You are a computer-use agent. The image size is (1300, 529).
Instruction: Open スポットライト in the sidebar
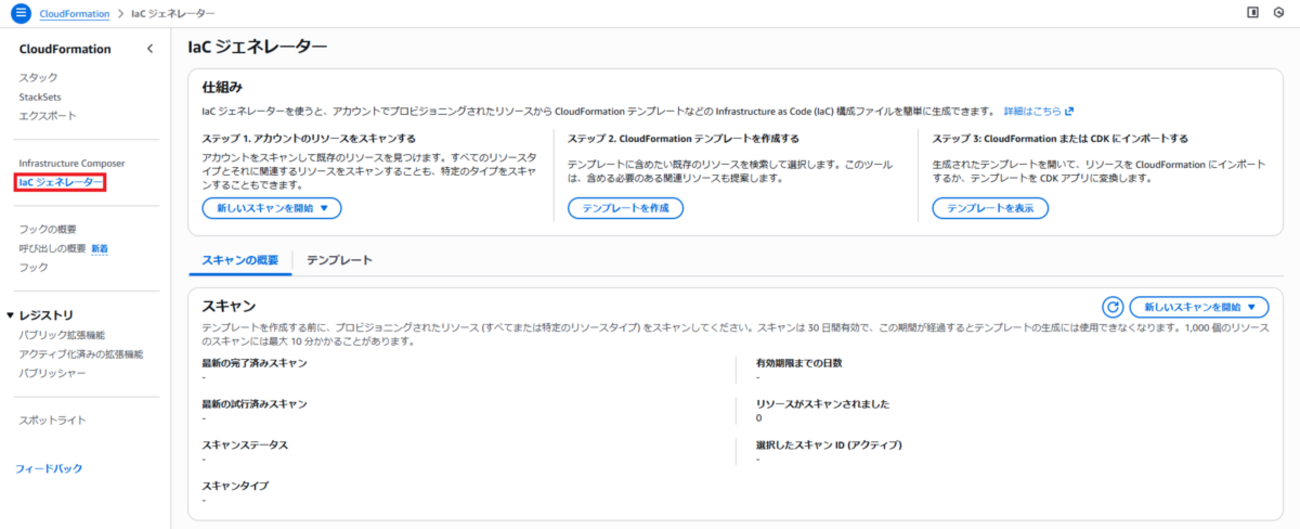click(52, 420)
